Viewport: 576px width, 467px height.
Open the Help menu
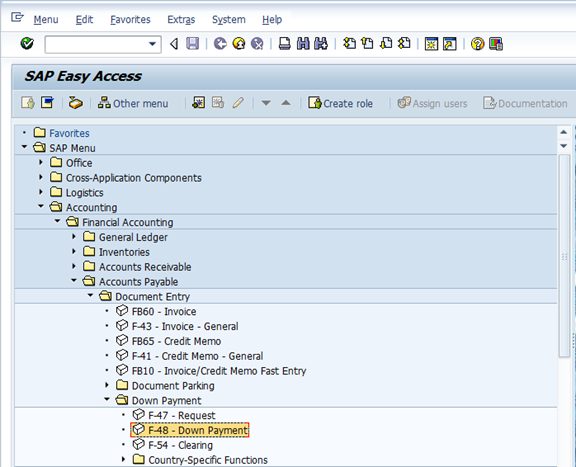click(x=272, y=19)
